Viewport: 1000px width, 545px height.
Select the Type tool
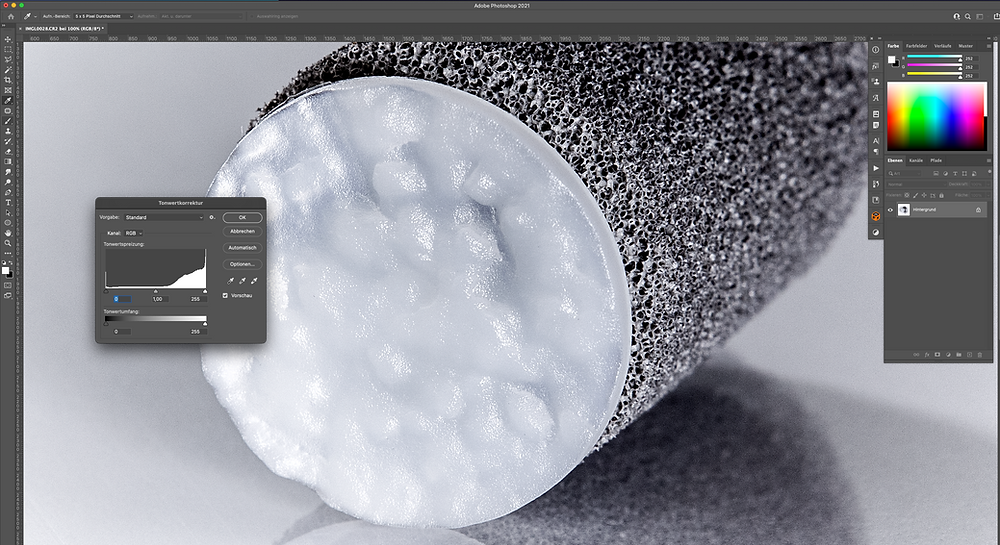tap(8, 202)
